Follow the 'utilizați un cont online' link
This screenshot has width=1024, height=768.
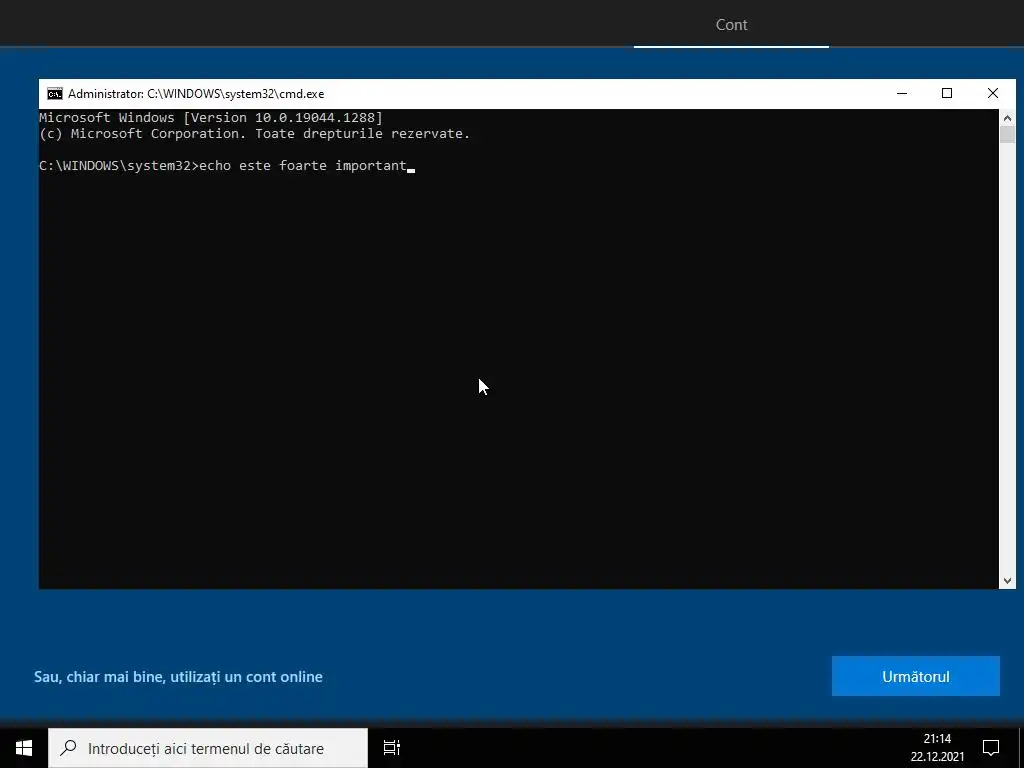coord(178,677)
